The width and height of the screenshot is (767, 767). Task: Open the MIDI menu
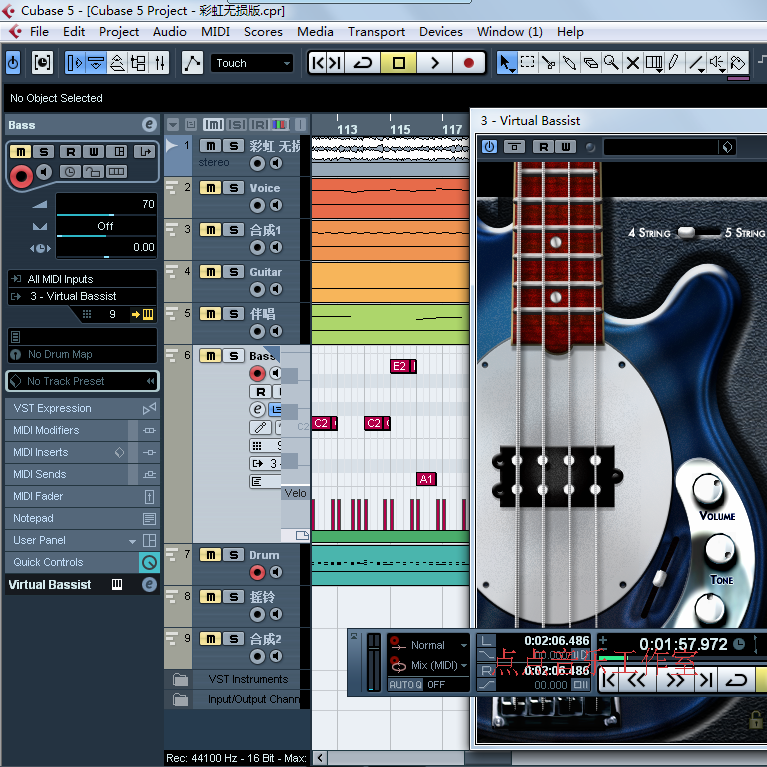click(x=215, y=32)
